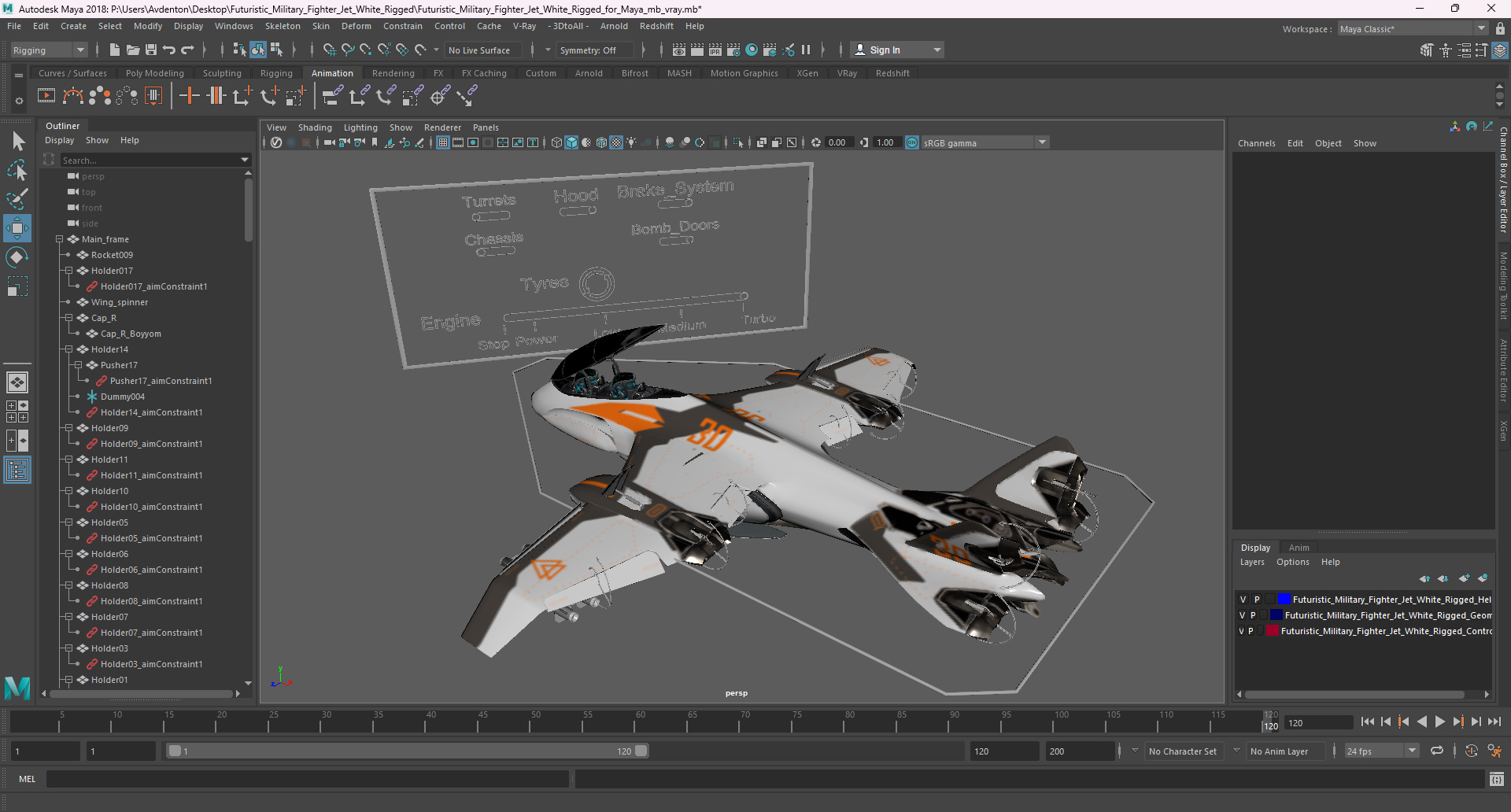Viewport: 1511px width, 812px height.
Task: Collapse the Cap_R tree node
Action: [x=68, y=318]
